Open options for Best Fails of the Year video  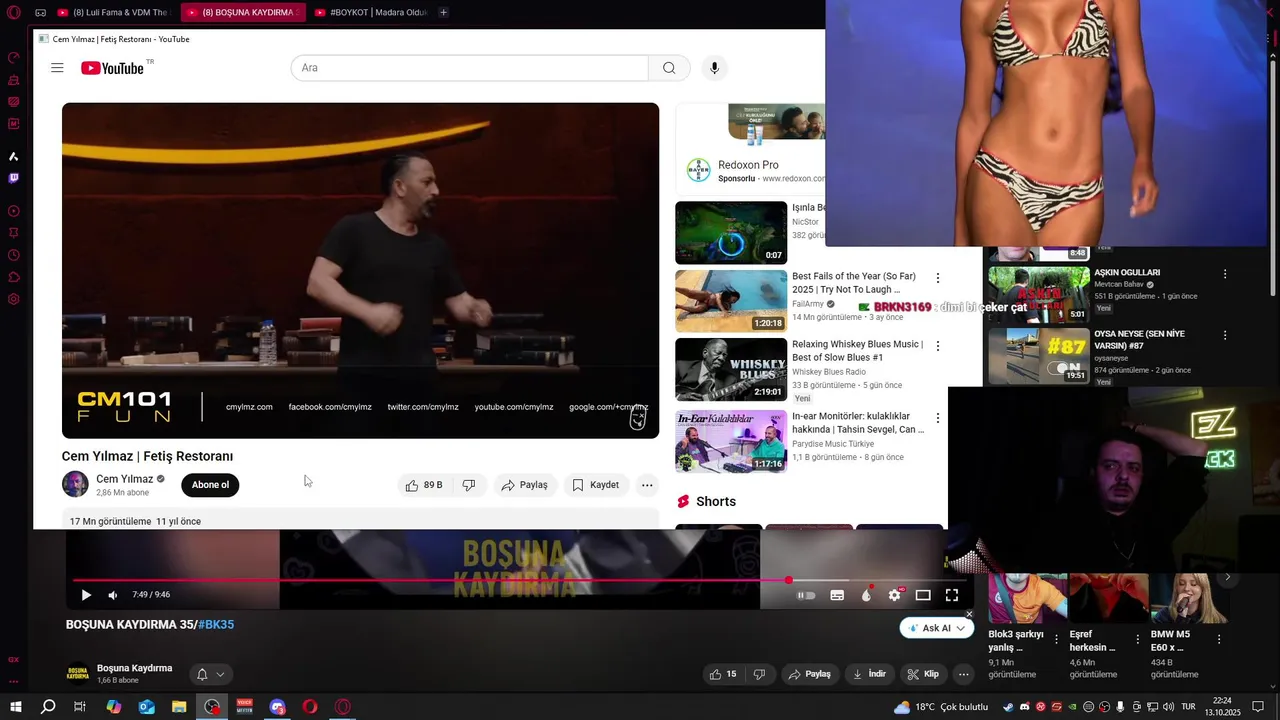pyautogui.click(x=937, y=278)
